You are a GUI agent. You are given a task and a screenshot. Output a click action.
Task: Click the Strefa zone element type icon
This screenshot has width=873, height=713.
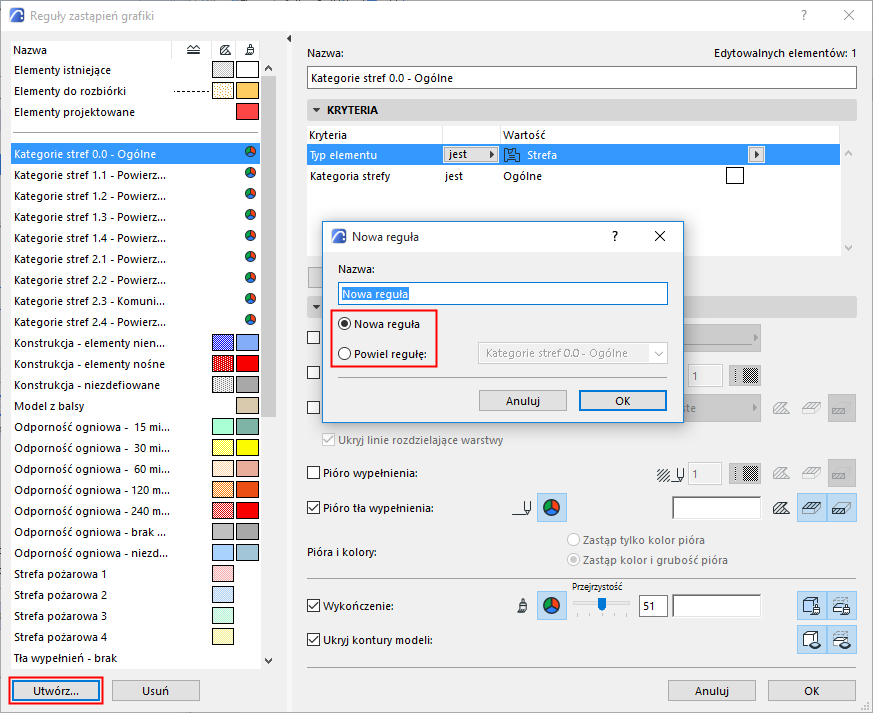pyautogui.click(x=512, y=155)
